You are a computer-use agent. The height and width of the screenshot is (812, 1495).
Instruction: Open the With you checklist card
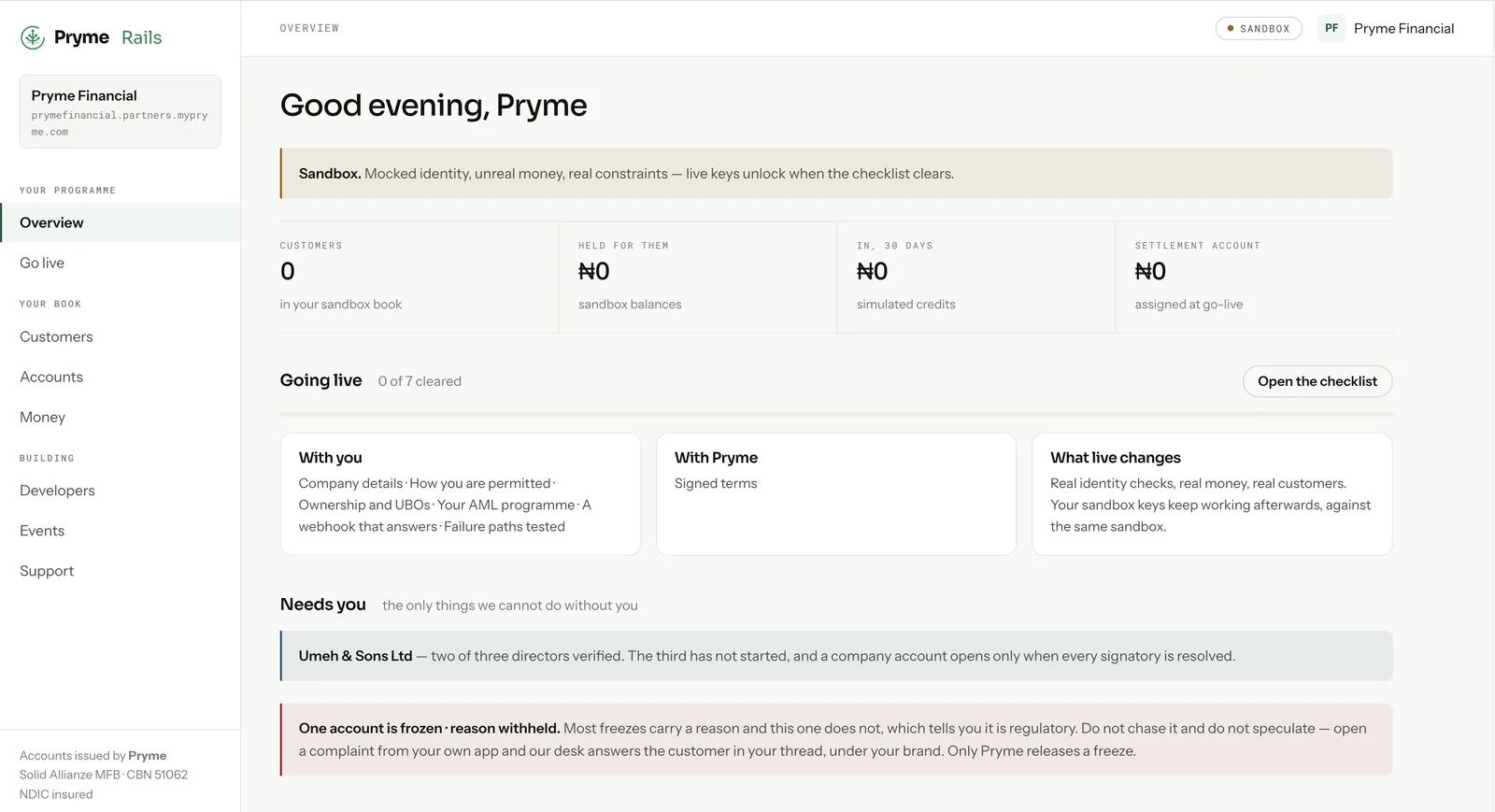click(x=461, y=494)
